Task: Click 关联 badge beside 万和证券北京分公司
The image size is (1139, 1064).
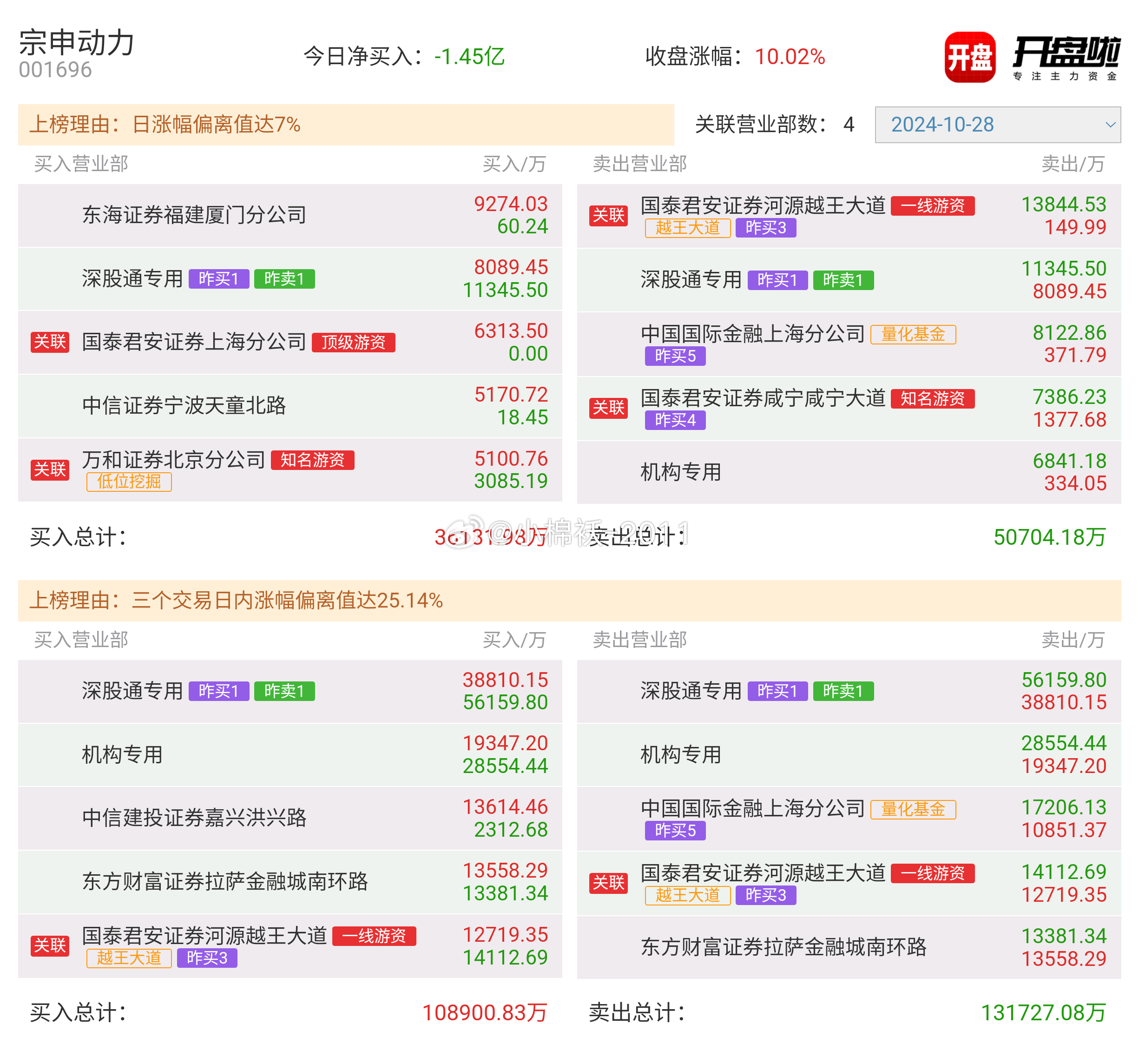Action: pyautogui.click(x=50, y=470)
